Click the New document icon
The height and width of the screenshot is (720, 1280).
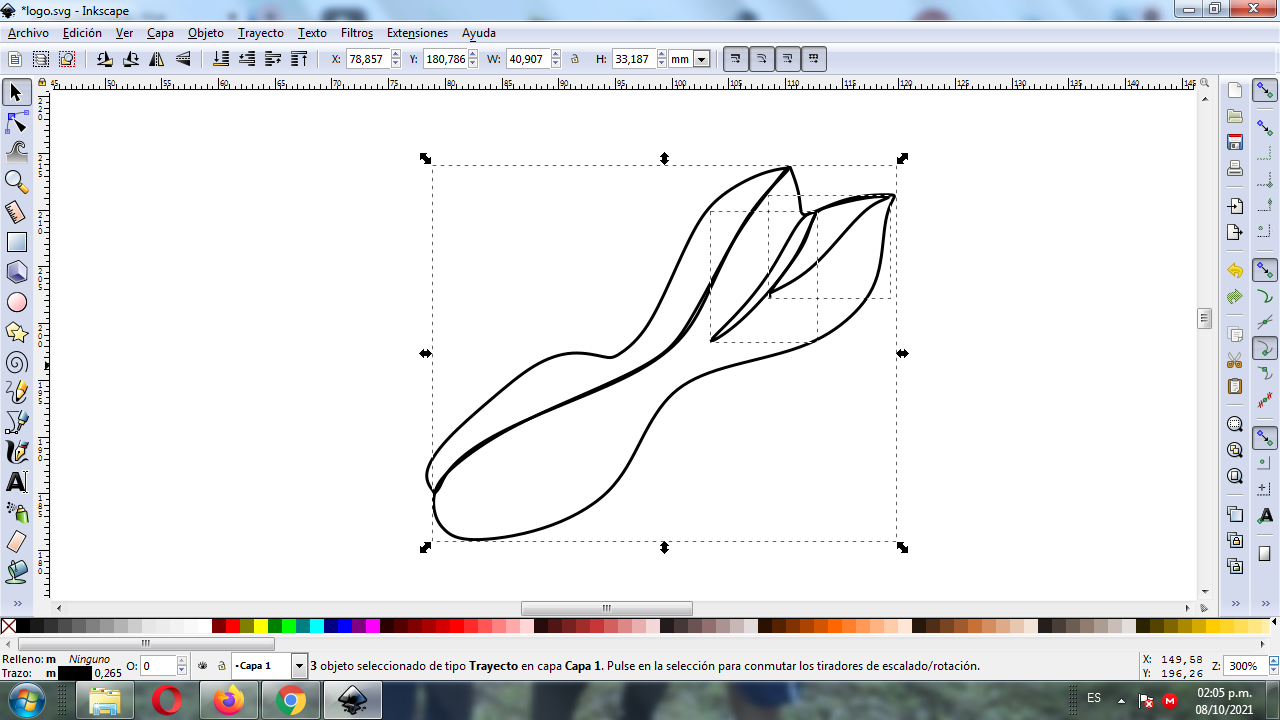[1235, 90]
